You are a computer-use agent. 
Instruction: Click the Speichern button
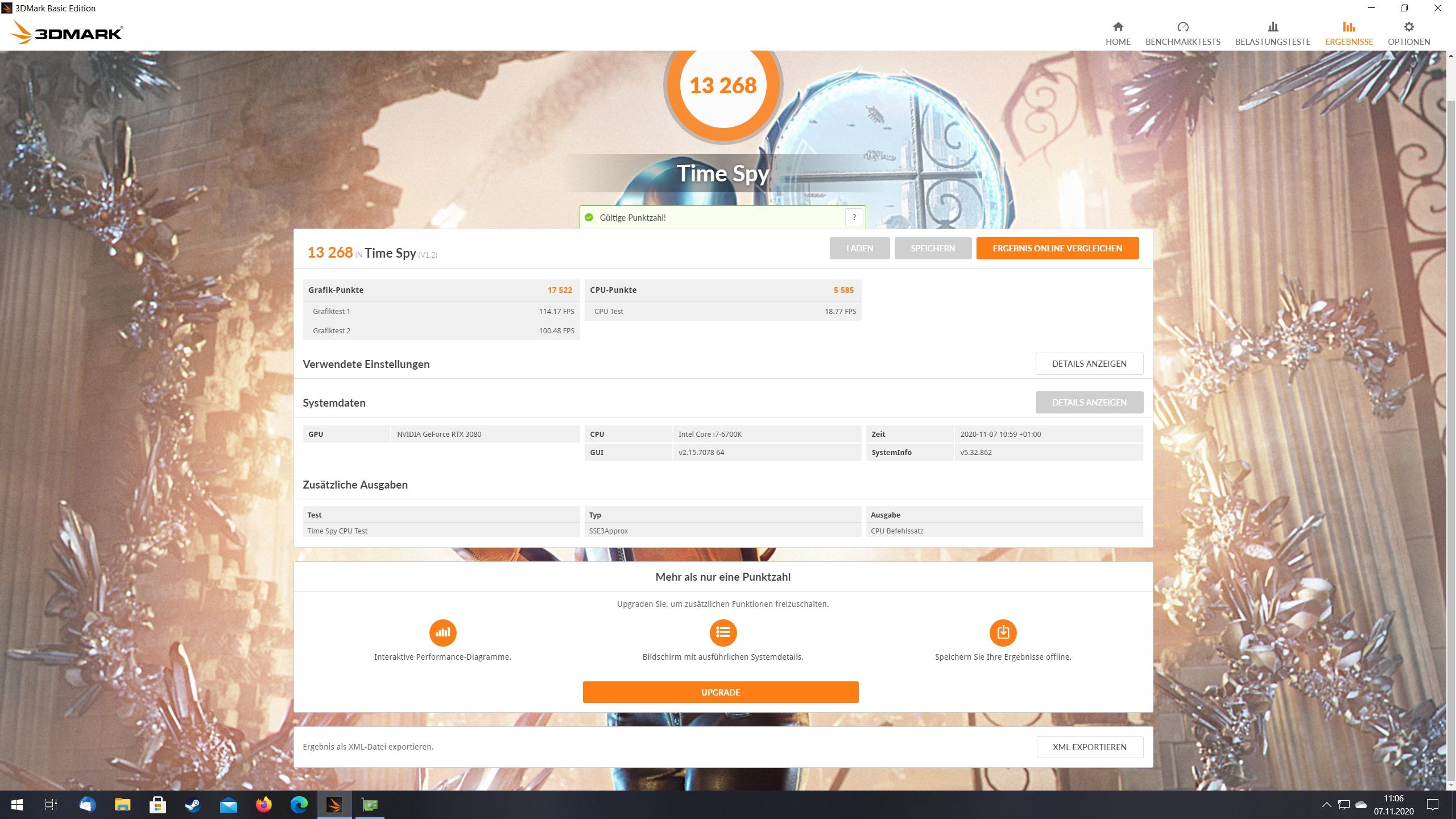click(933, 248)
